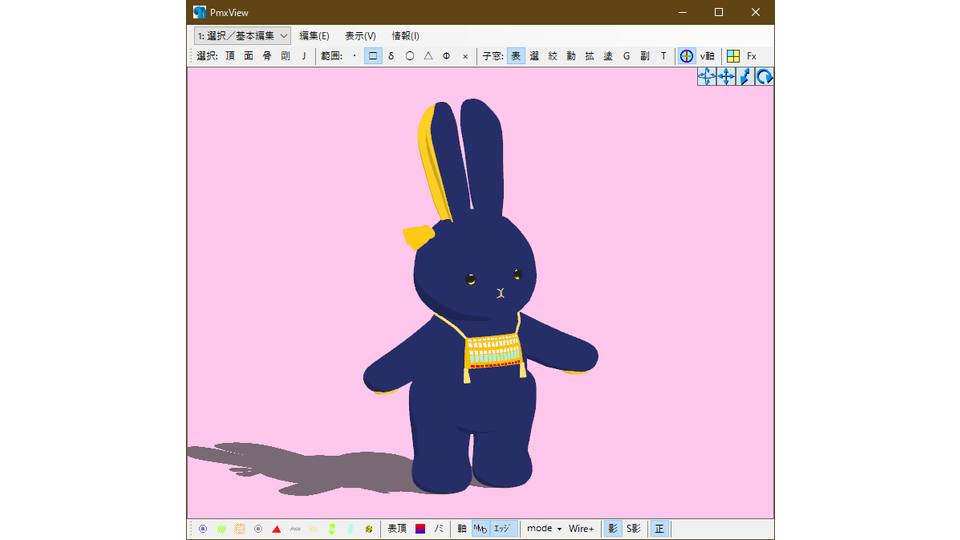Toggle the 影 shadow button
The width and height of the screenshot is (960, 540).
[613, 528]
